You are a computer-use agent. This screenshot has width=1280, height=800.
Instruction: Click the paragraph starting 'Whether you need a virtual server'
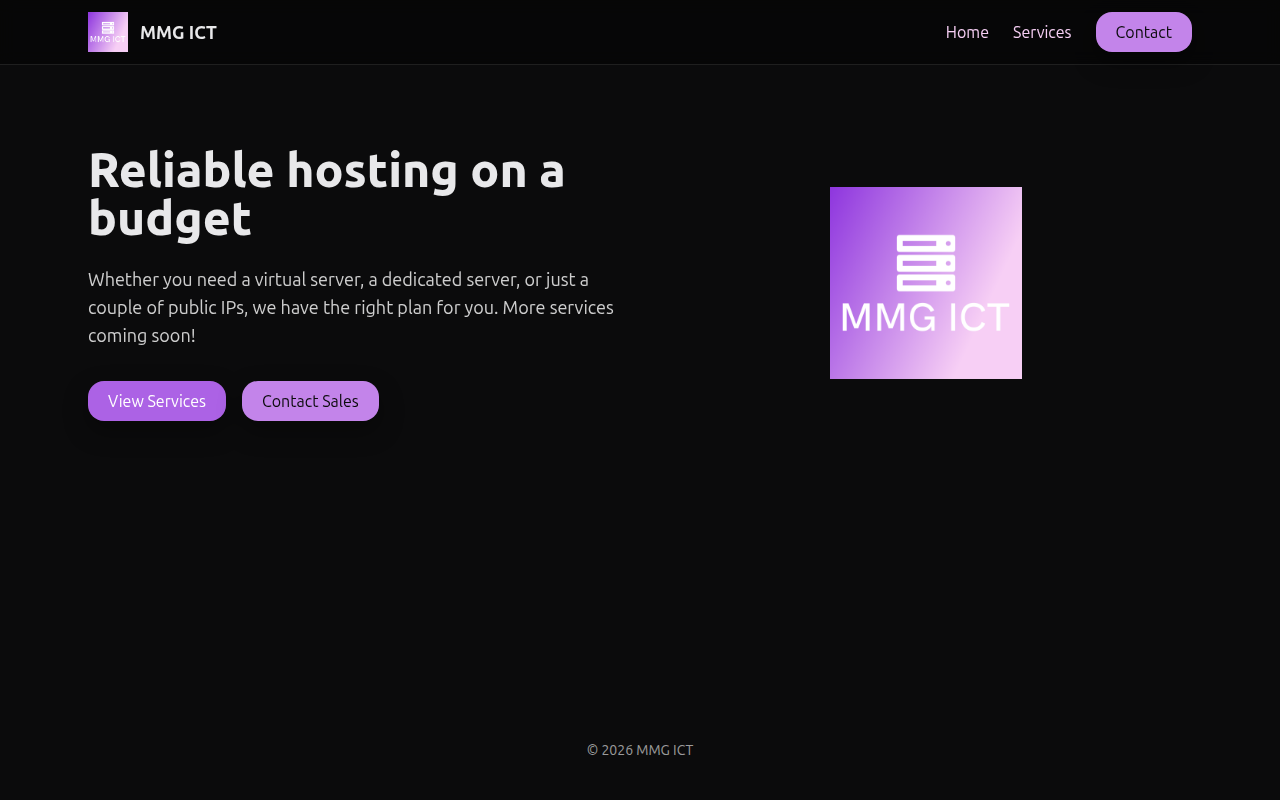[x=351, y=307]
